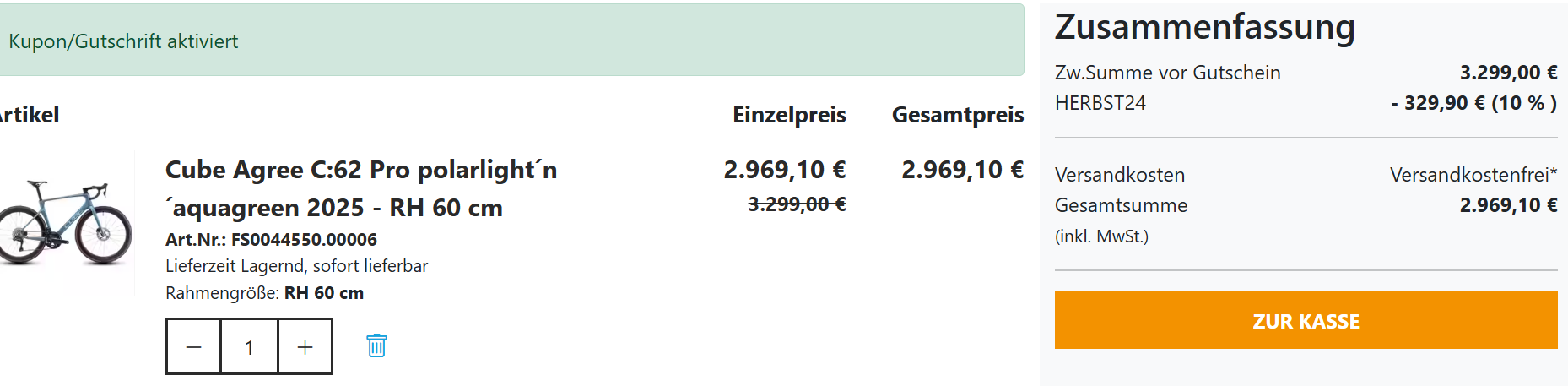
Task: Decrease quantity with the minus button
Action: (x=194, y=347)
